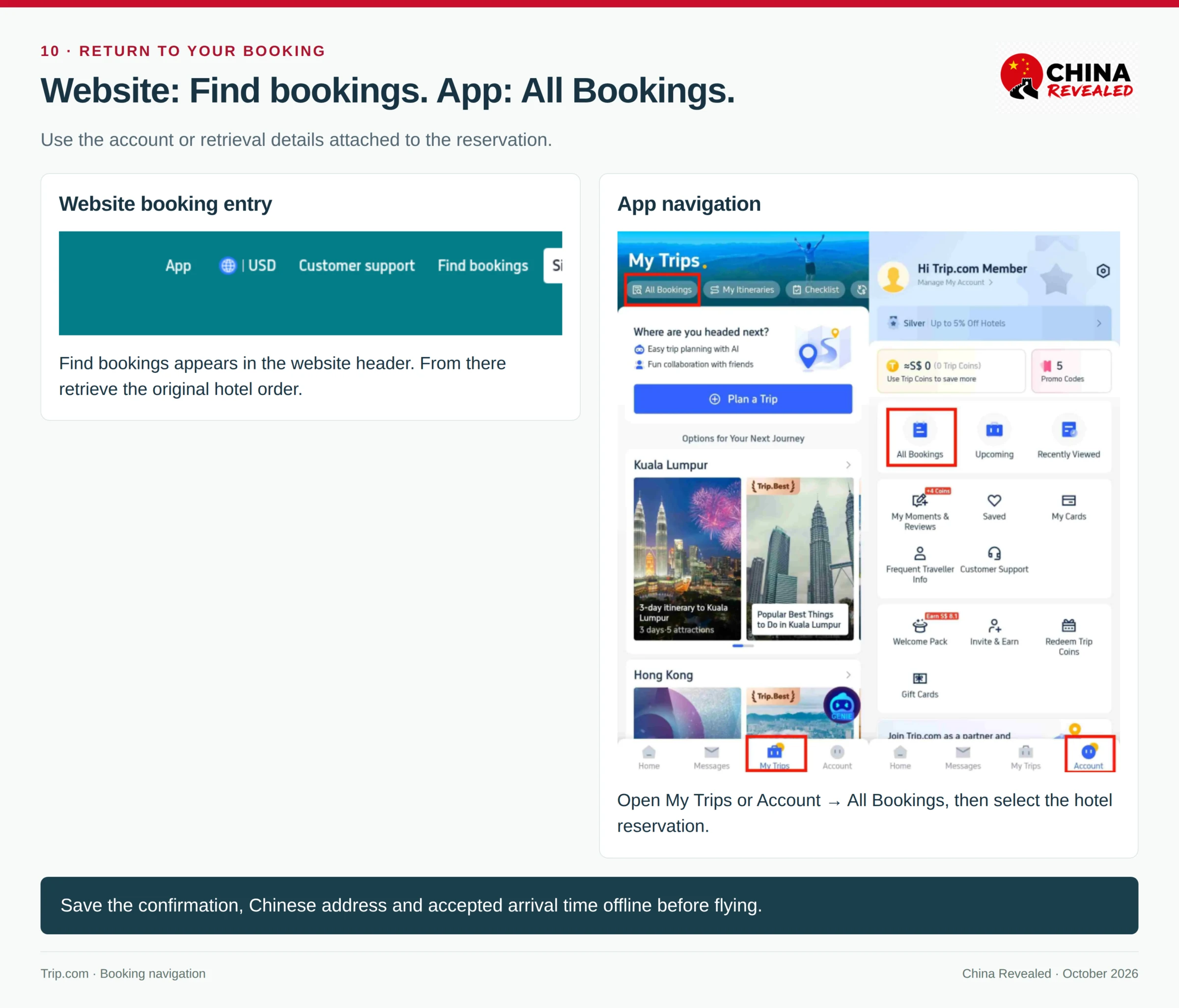
Task: Click the China Revealed logo
Action: tap(1067, 77)
